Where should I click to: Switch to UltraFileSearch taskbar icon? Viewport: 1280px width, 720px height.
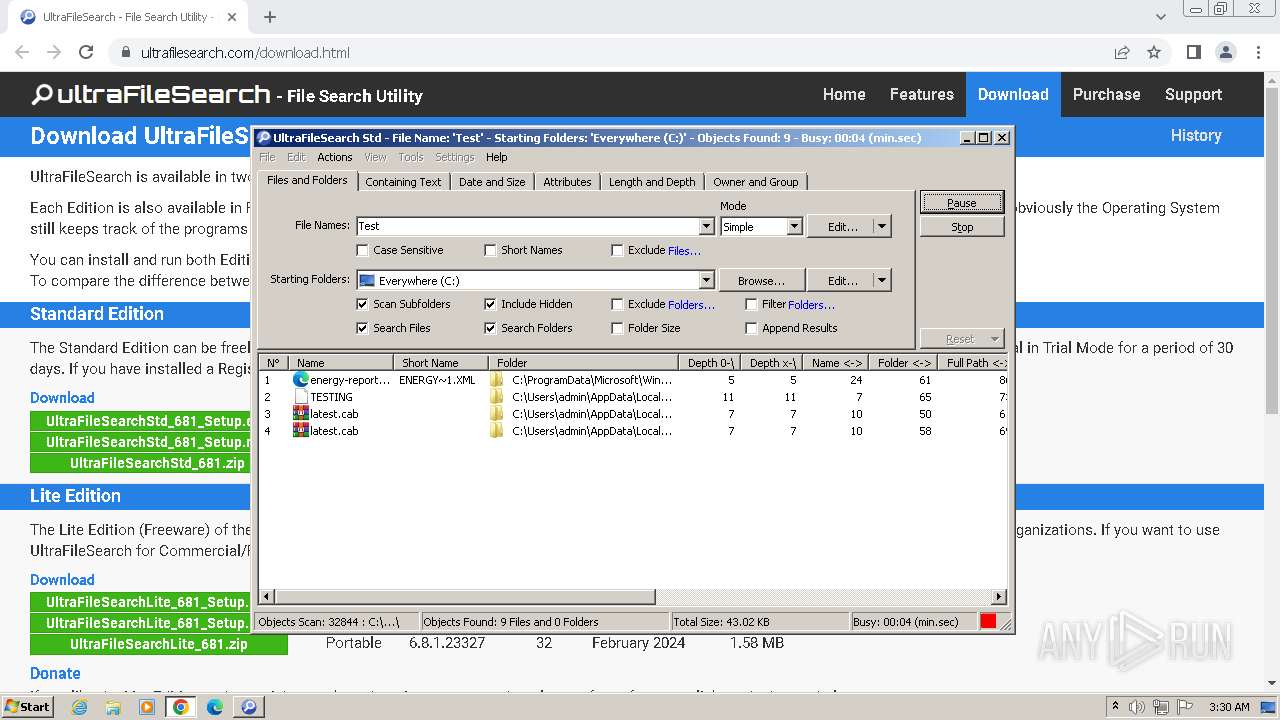tap(249, 707)
